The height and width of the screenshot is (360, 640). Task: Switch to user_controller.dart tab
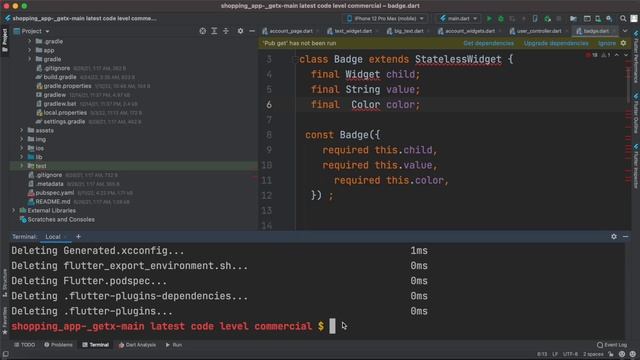pos(538,31)
